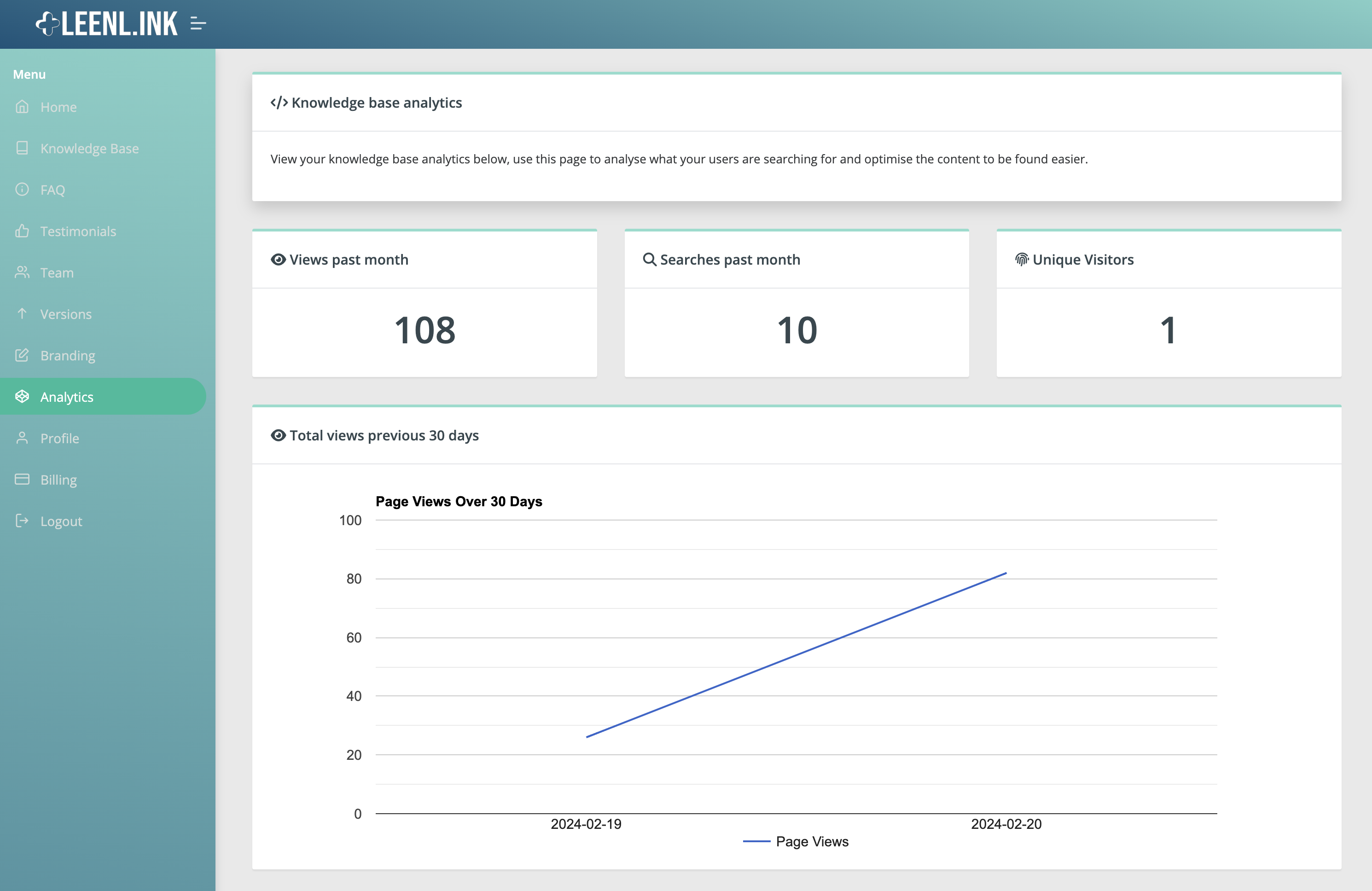This screenshot has height=891, width=1372.
Task: Click the code brackets icon beside Knowledge base analytics
Action: tap(279, 103)
